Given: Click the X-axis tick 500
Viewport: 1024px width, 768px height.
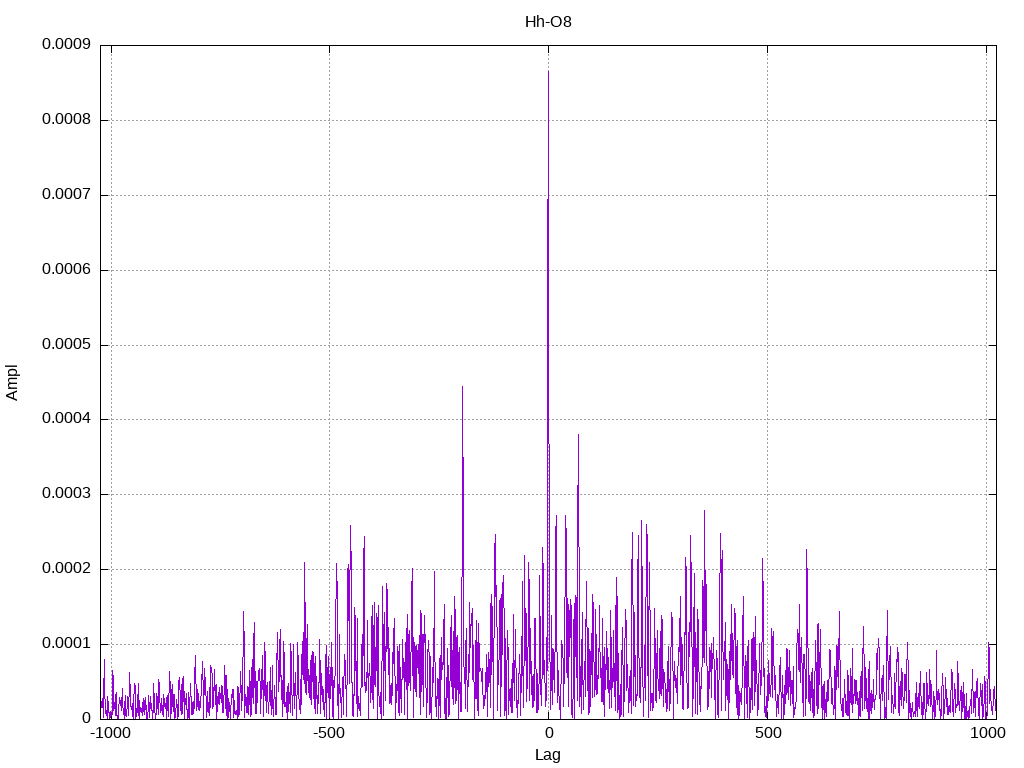Looking at the screenshot, I should click(x=768, y=733).
